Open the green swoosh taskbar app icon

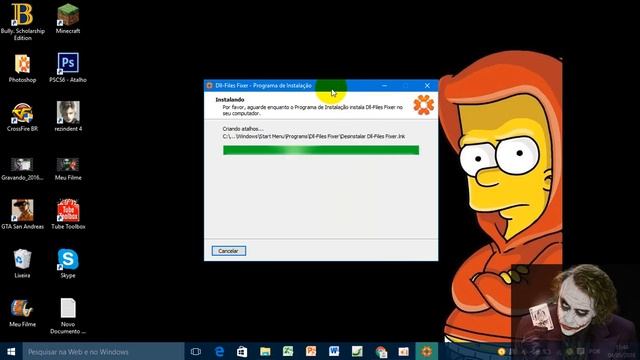[357, 351]
